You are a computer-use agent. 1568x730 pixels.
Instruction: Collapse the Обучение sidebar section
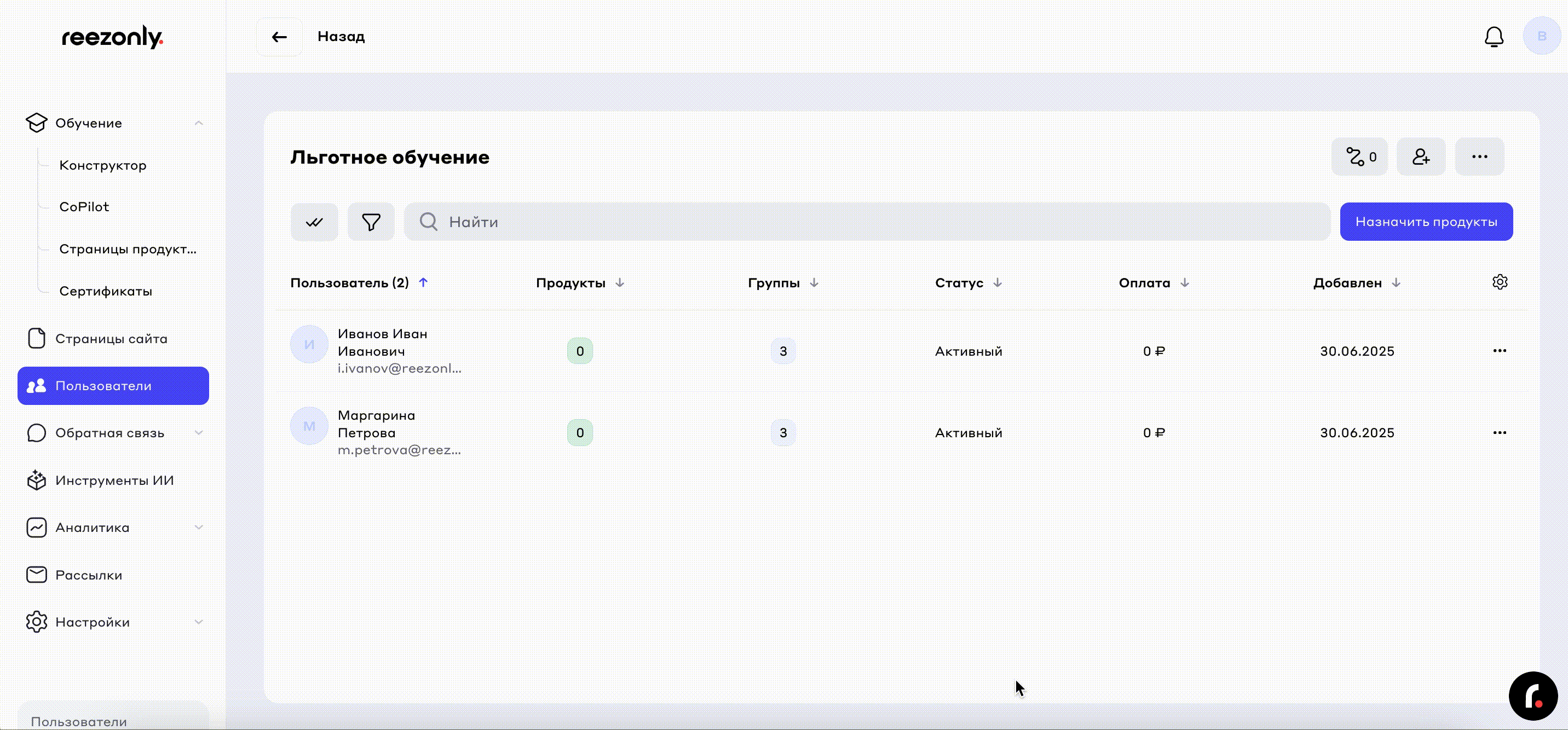click(198, 123)
